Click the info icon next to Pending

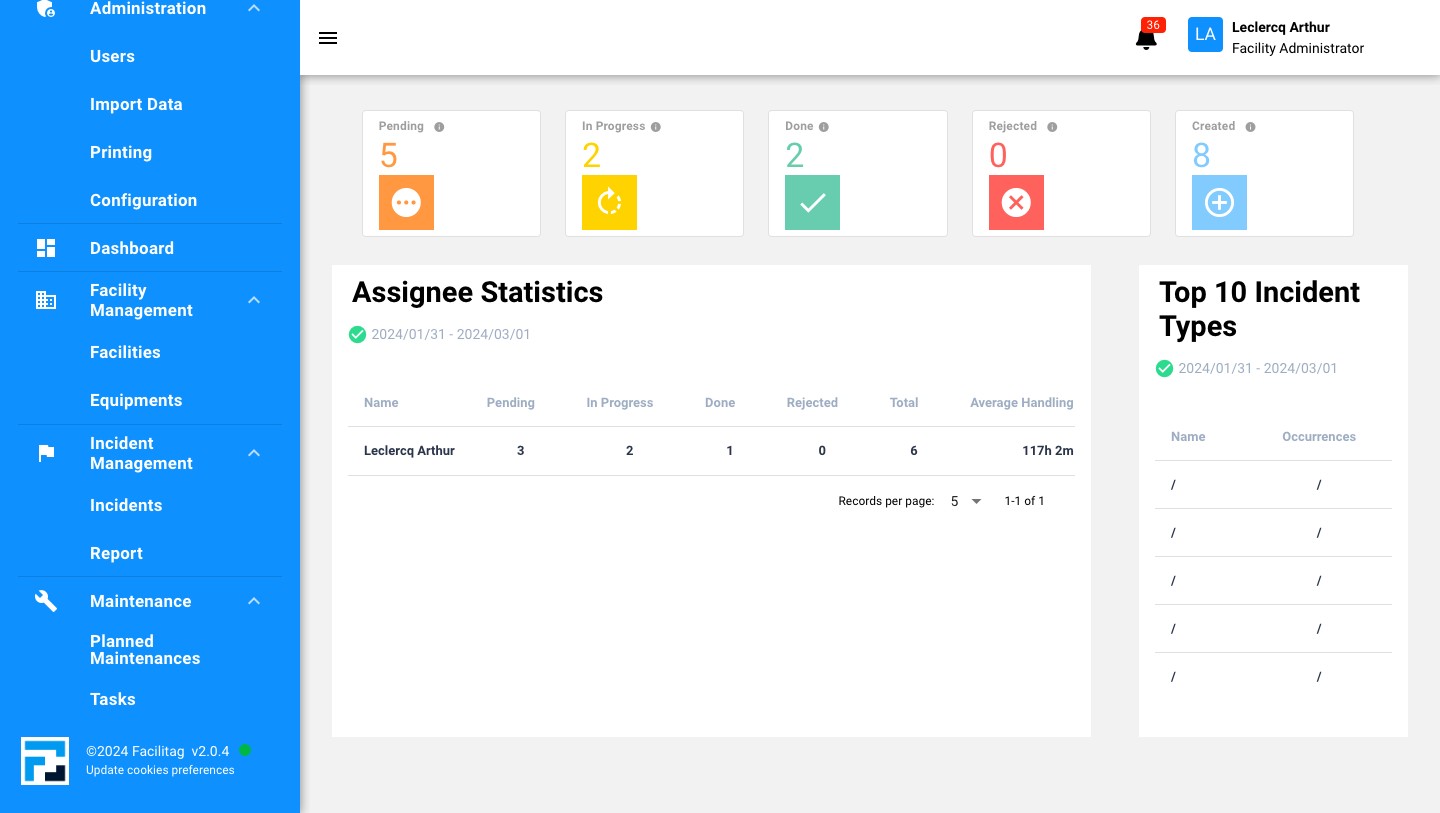point(439,126)
